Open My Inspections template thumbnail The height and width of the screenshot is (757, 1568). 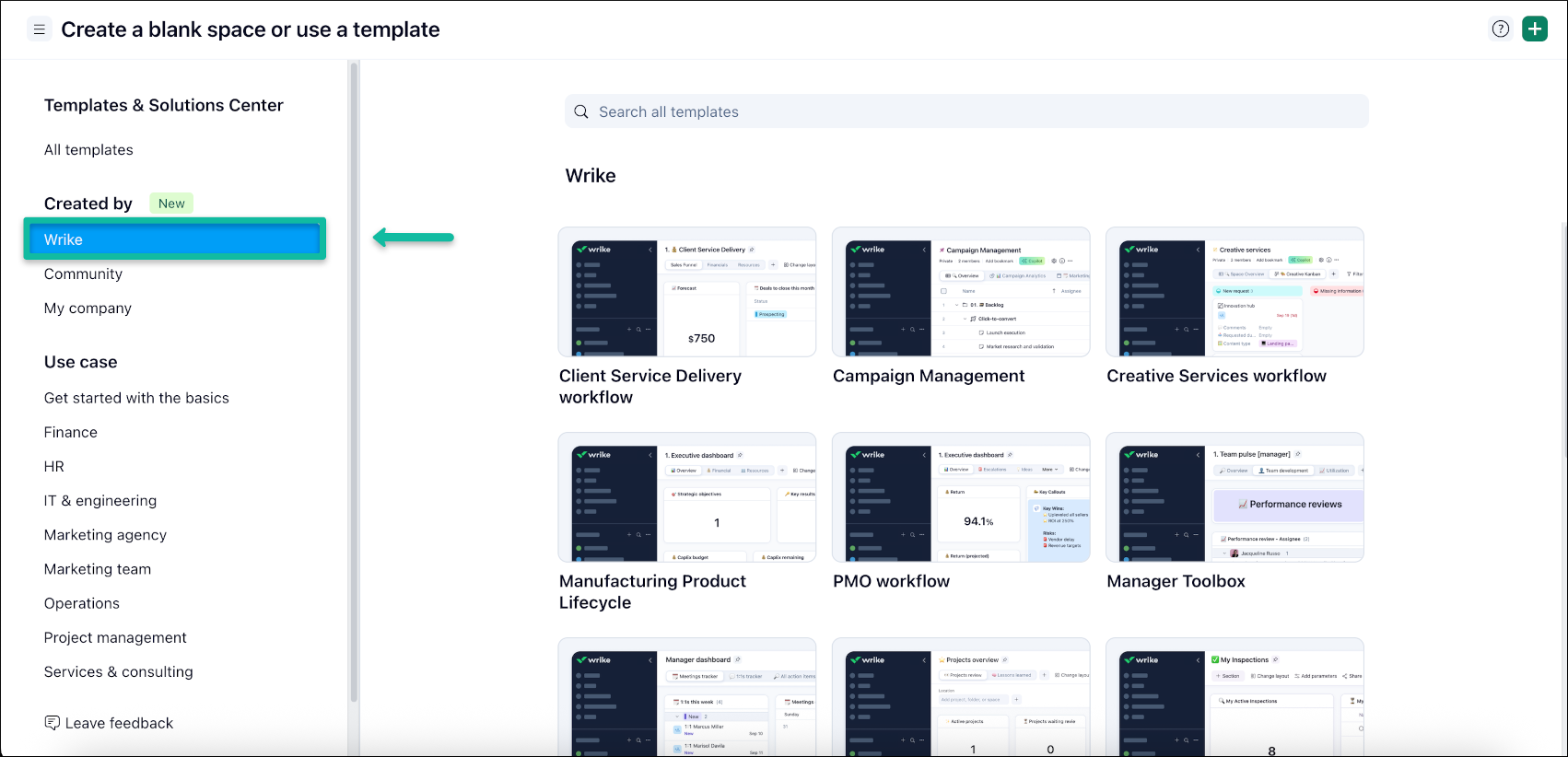click(1235, 697)
